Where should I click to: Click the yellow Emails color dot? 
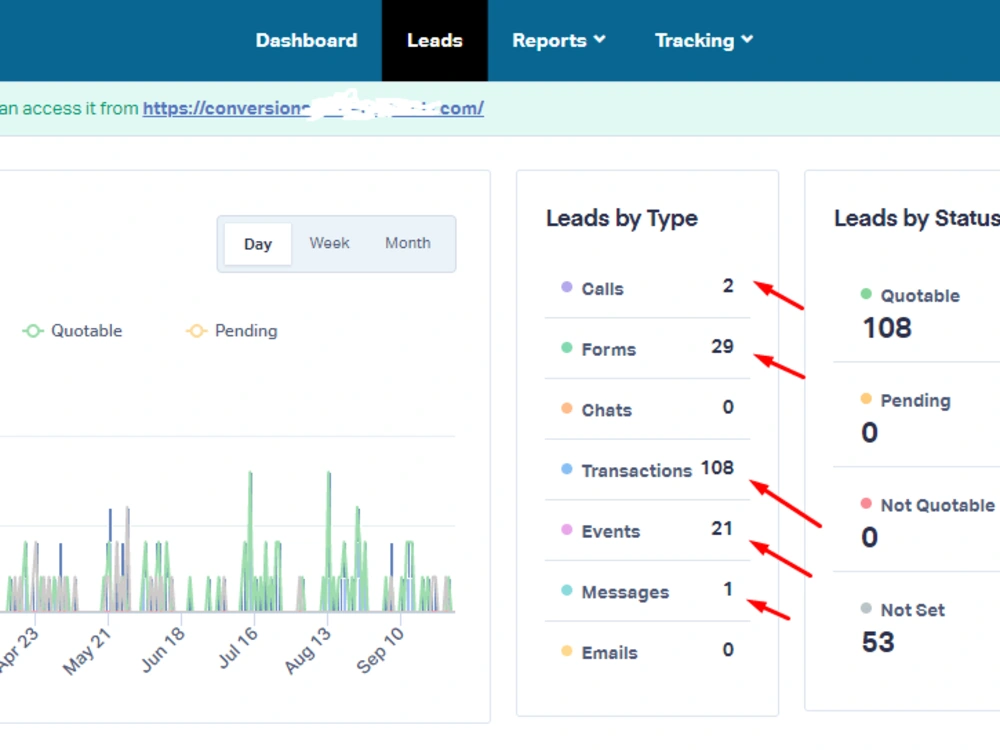566,651
